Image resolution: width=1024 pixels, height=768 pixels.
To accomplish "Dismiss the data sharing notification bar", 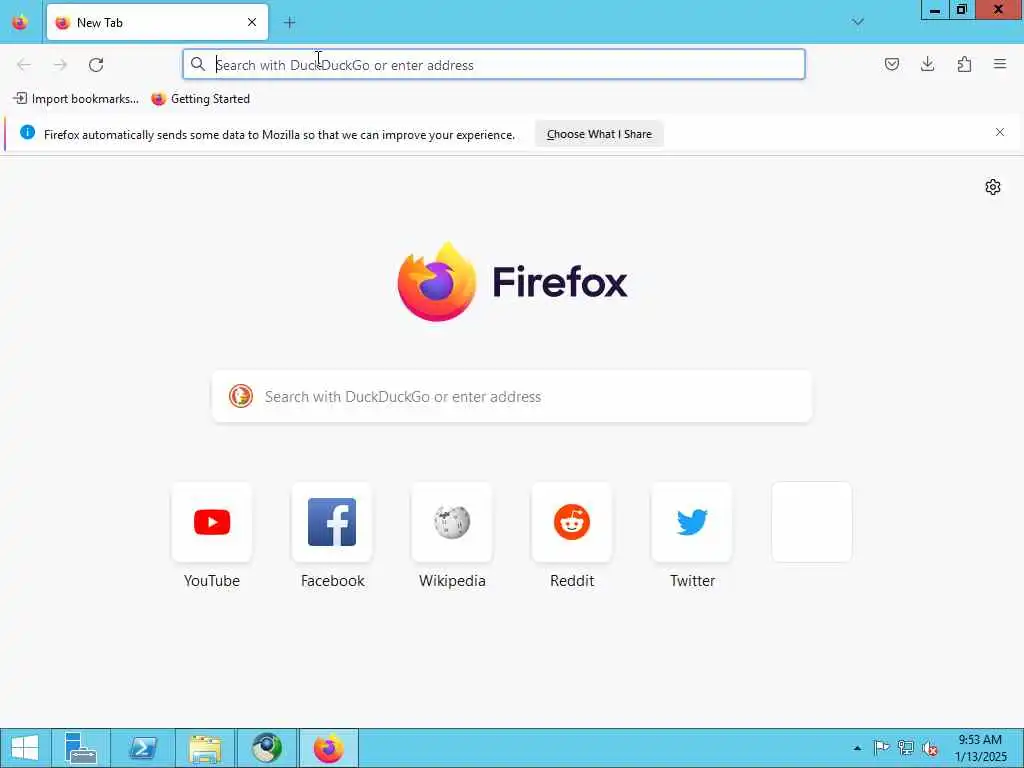I will pyautogui.click(x=1000, y=132).
